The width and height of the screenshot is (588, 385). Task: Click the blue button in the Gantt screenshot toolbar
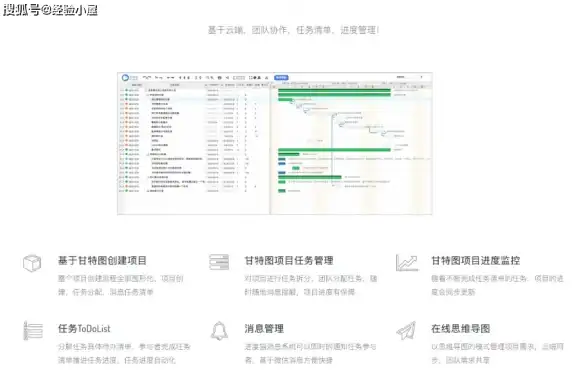(x=281, y=78)
